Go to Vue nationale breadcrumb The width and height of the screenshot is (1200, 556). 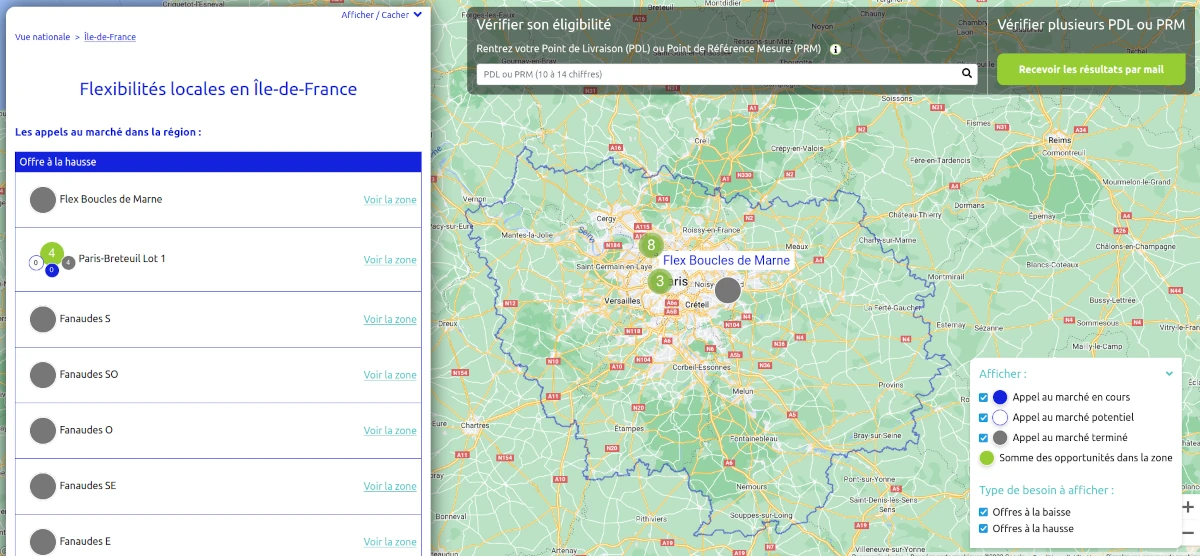click(41, 37)
